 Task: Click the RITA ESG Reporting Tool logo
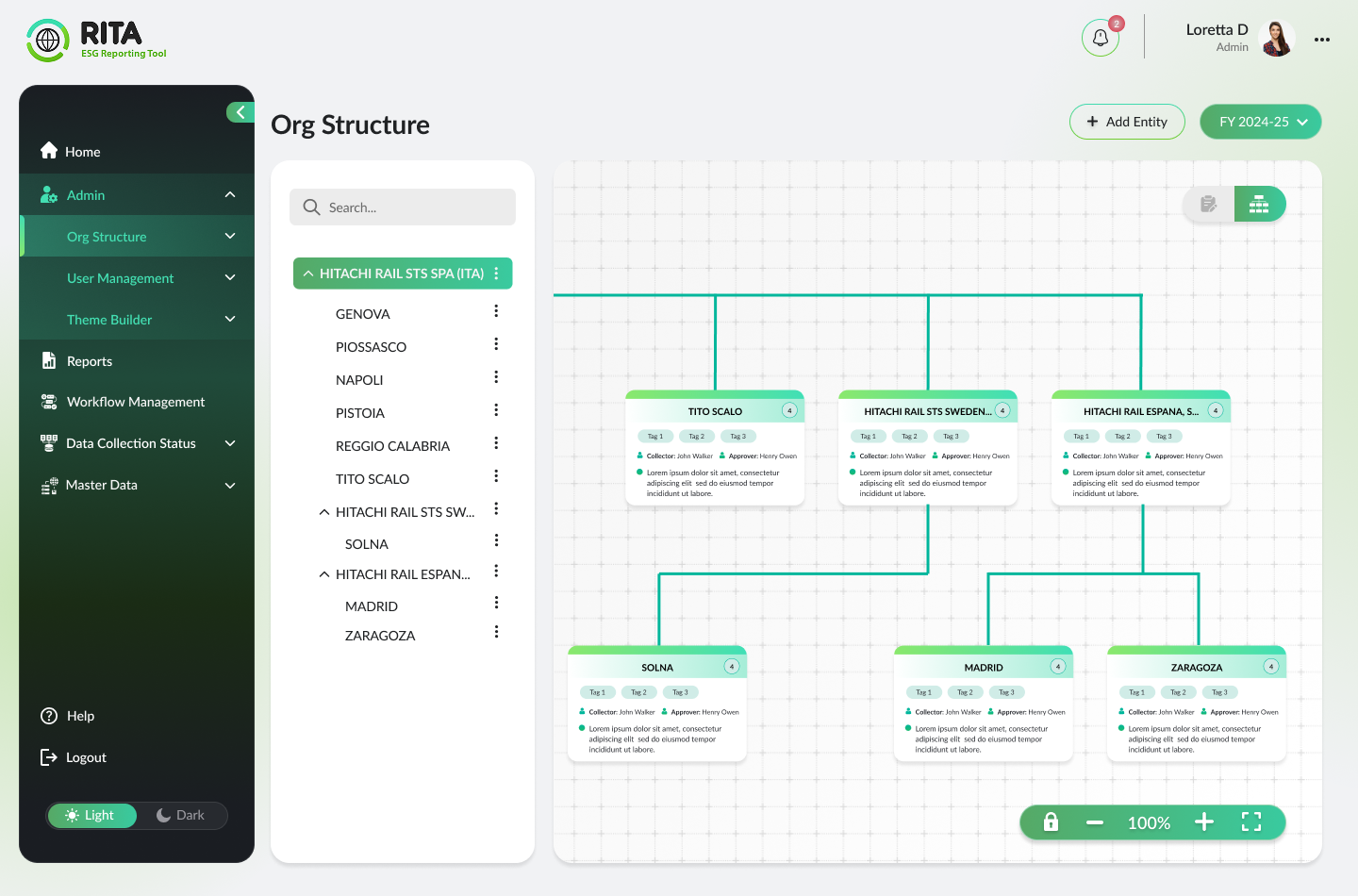click(x=96, y=40)
